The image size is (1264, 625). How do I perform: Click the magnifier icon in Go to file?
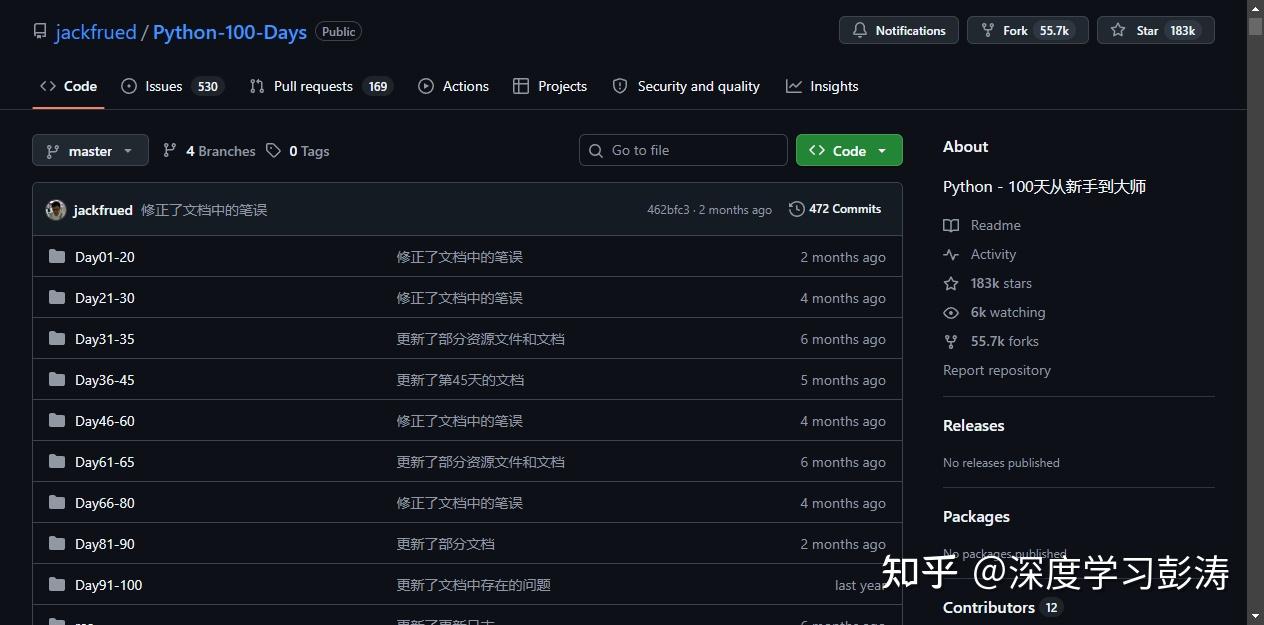[x=596, y=150]
